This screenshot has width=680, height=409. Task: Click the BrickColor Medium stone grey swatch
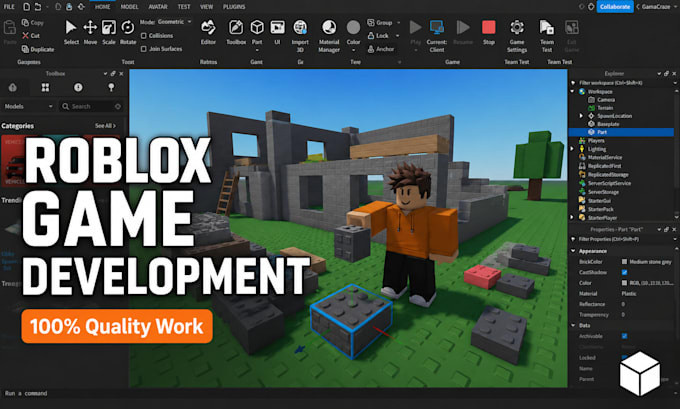[624, 262]
